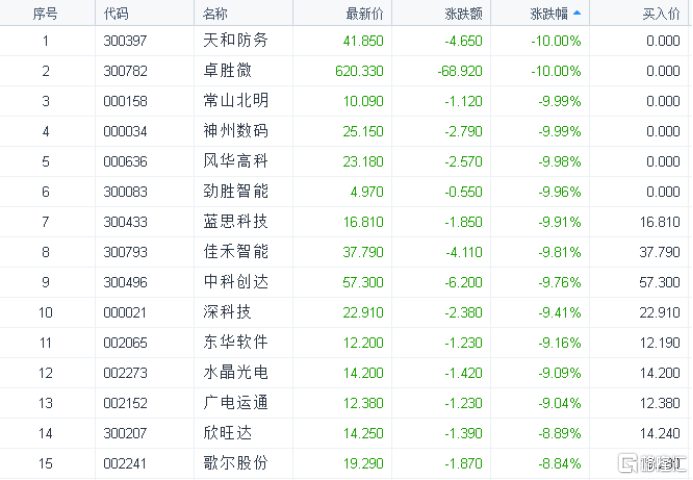Open stock 蓝思科技
The image size is (693, 480).
[x=236, y=222]
